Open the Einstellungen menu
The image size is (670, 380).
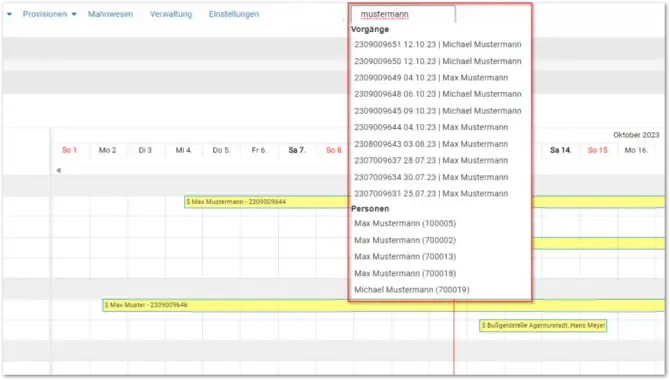click(234, 14)
